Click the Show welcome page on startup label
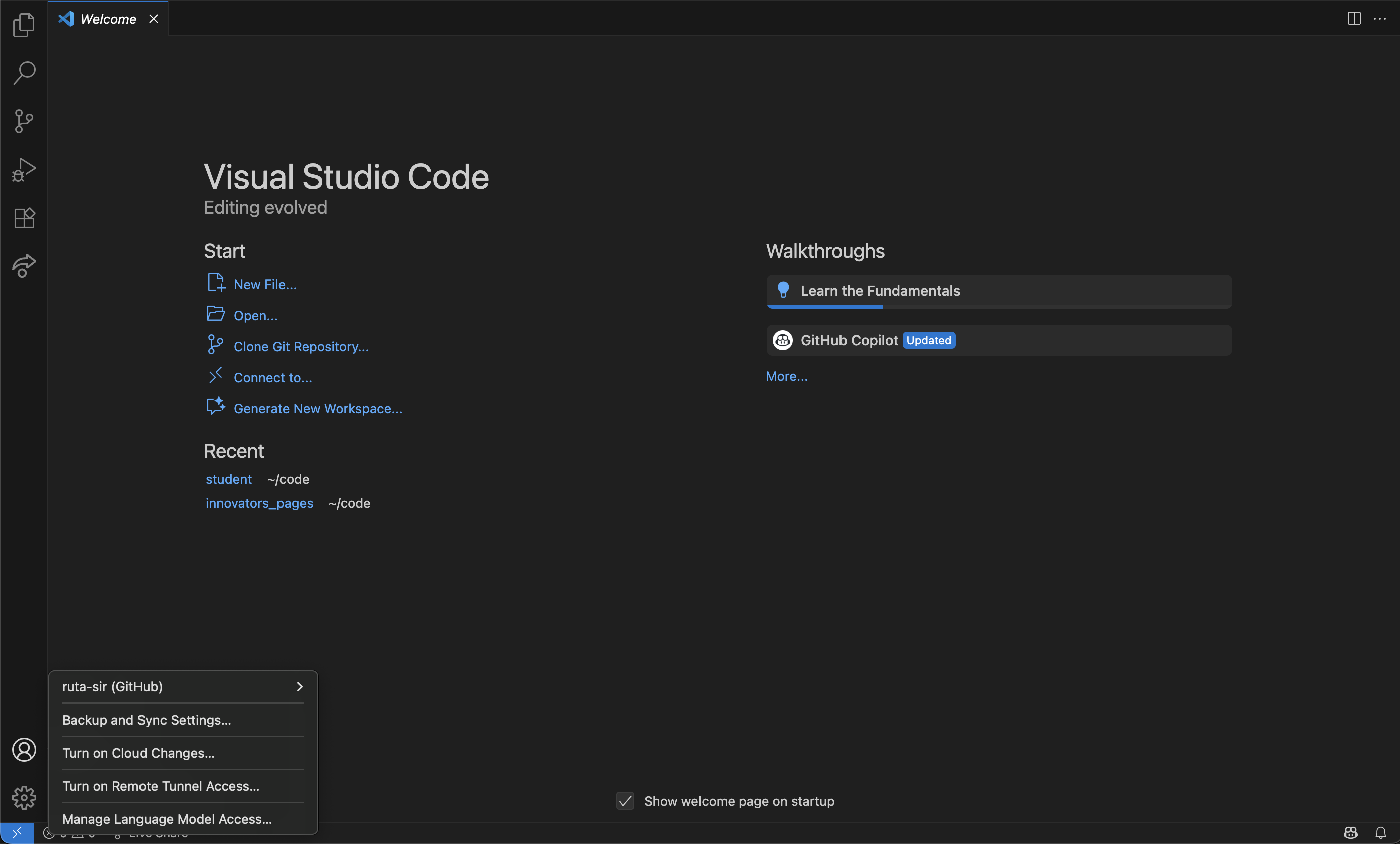The width and height of the screenshot is (1400, 844). pyautogui.click(x=739, y=801)
